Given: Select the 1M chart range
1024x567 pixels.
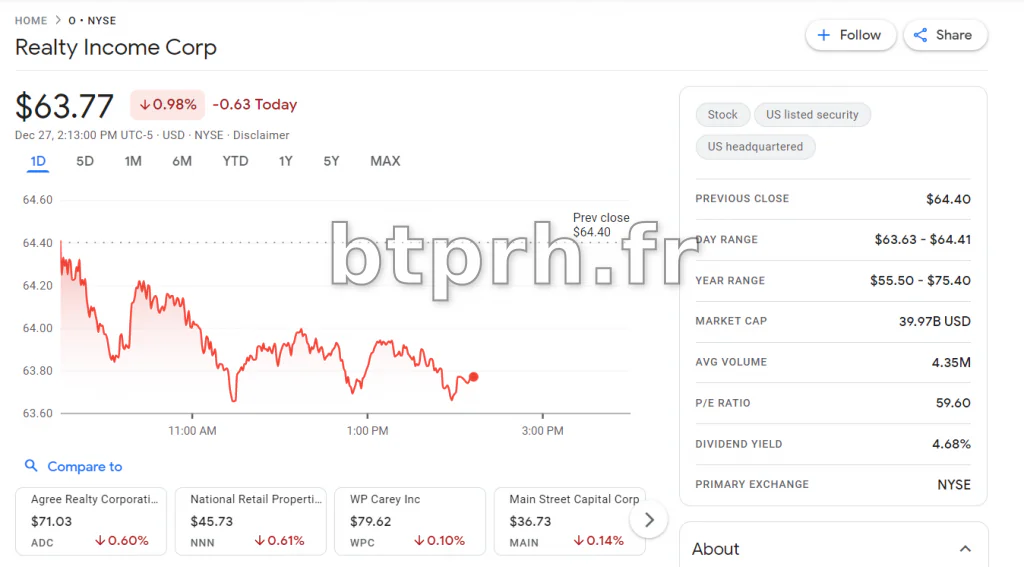Looking at the screenshot, I should [x=133, y=161].
